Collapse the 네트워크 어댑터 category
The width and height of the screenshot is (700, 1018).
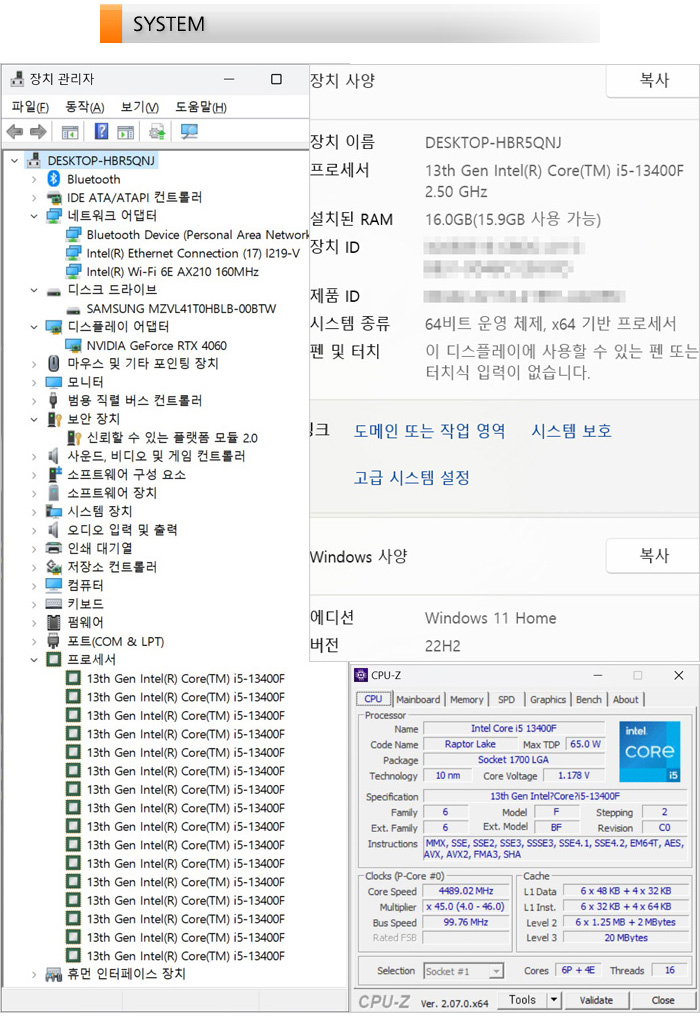pyautogui.click(x=34, y=216)
